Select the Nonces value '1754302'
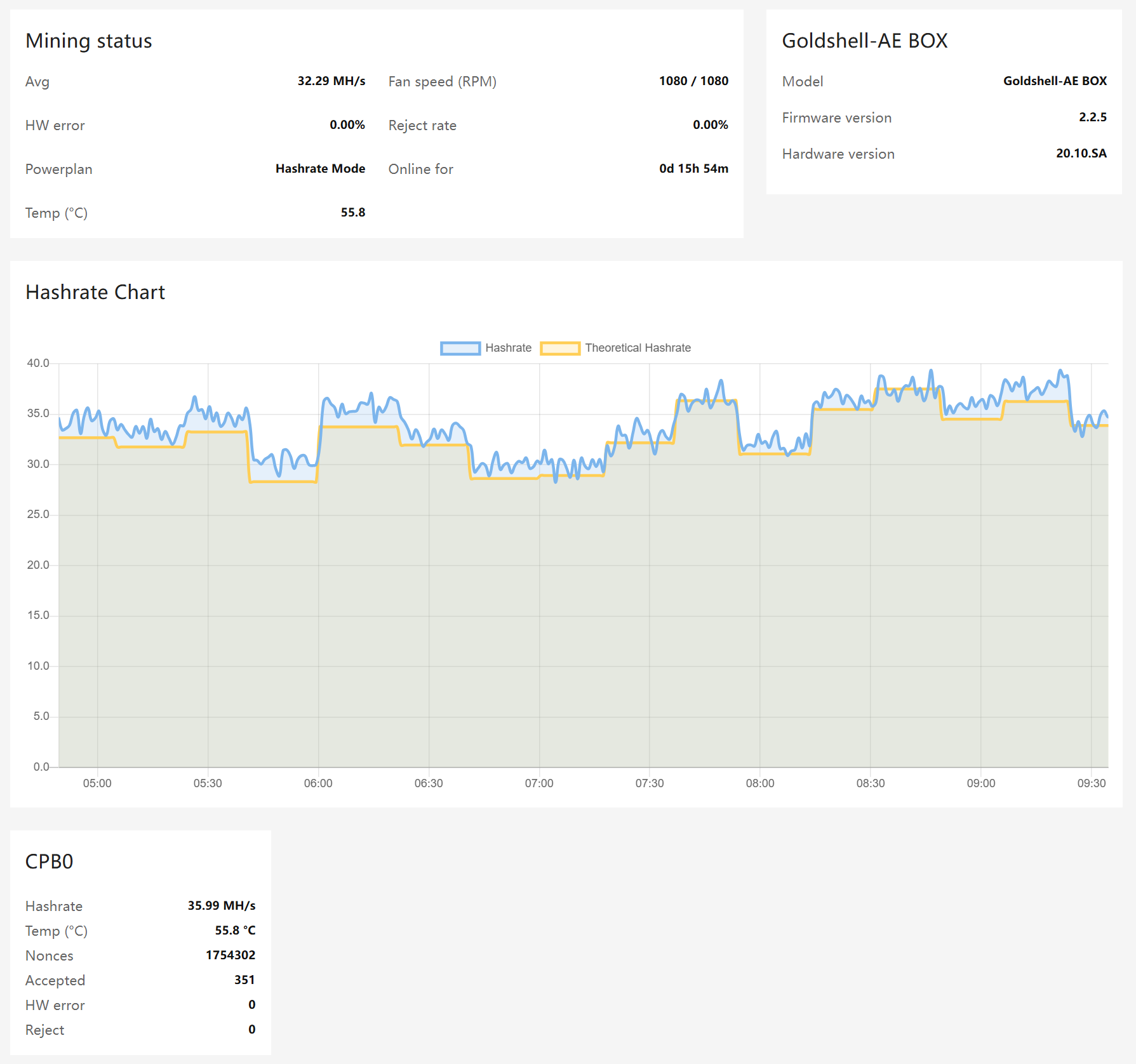 pyautogui.click(x=231, y=955)
